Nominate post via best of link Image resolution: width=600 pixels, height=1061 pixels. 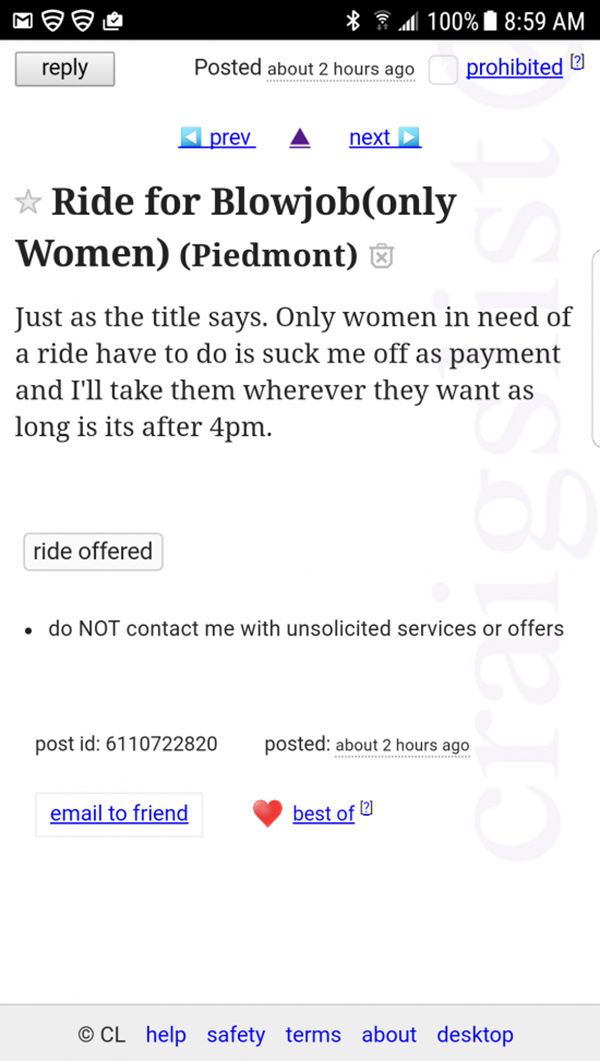tap(323, 814)
